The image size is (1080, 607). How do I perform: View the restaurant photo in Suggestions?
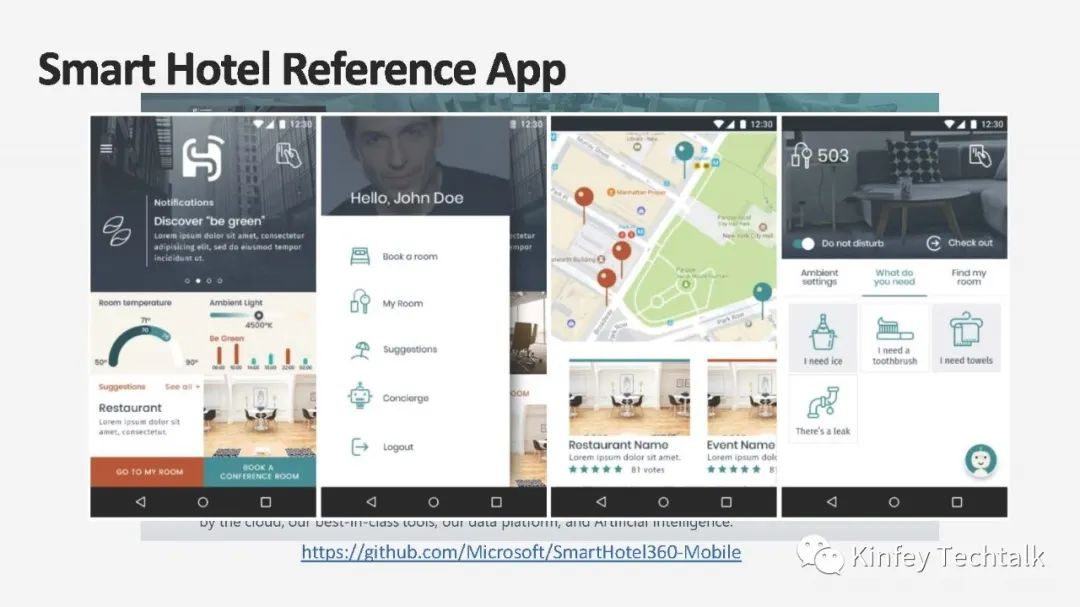260,415
